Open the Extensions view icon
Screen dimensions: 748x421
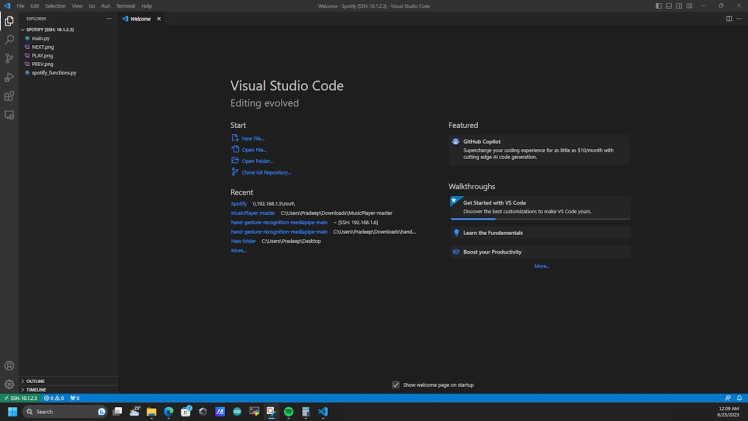tap(9, 96)
